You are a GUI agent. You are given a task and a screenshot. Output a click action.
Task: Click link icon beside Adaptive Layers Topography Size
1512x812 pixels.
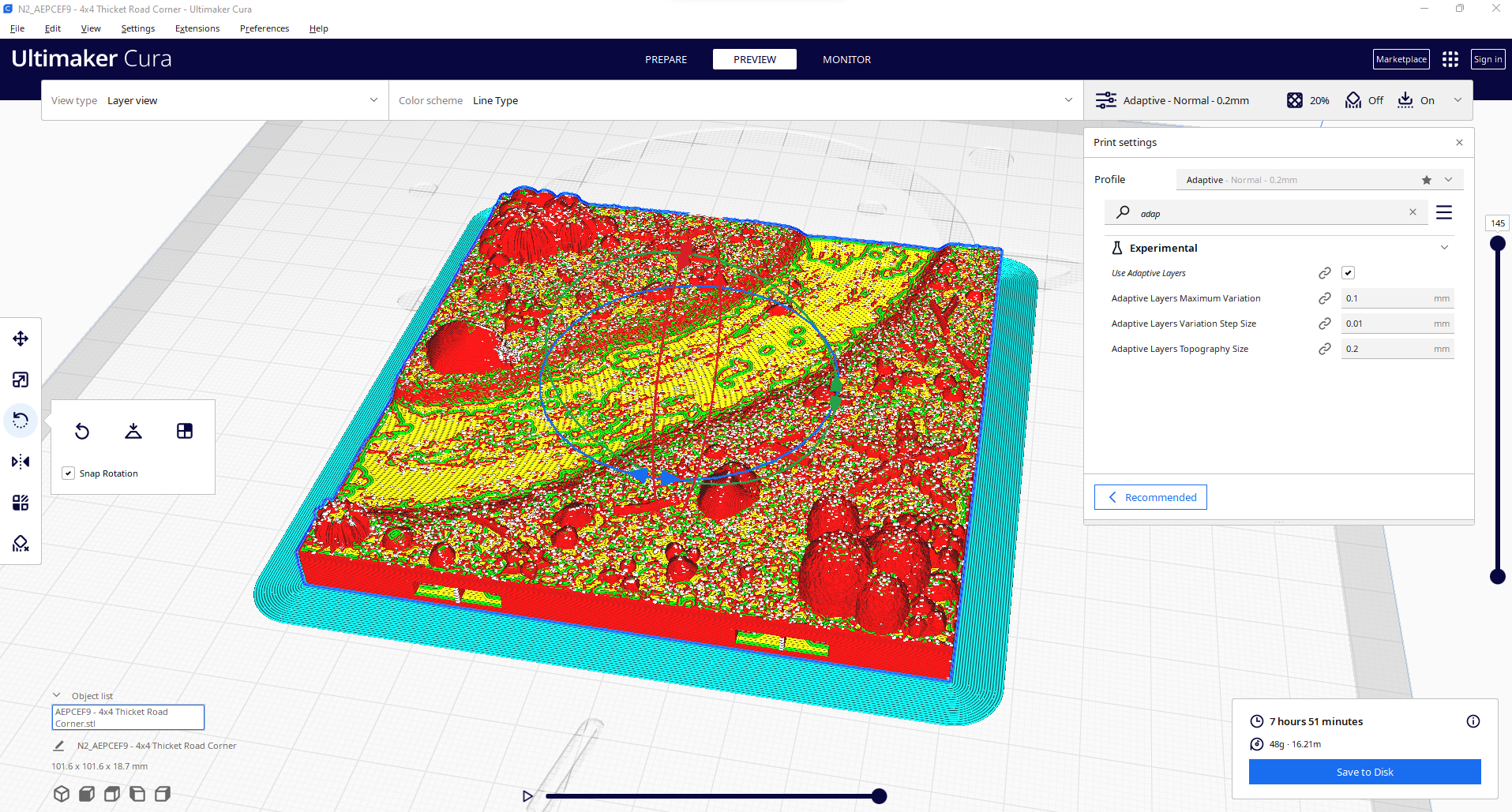[1325, 349]
